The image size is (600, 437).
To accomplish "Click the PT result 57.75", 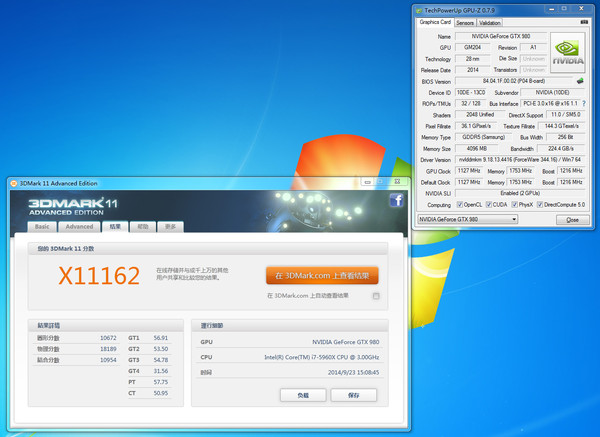I will pyautogui.click(x=161, y=382).
